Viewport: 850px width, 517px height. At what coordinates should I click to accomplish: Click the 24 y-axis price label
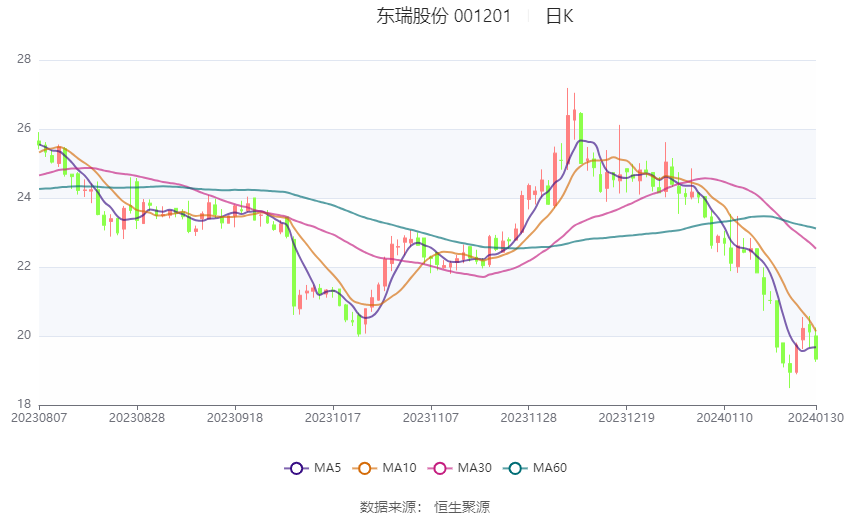(x=24, y=197)
